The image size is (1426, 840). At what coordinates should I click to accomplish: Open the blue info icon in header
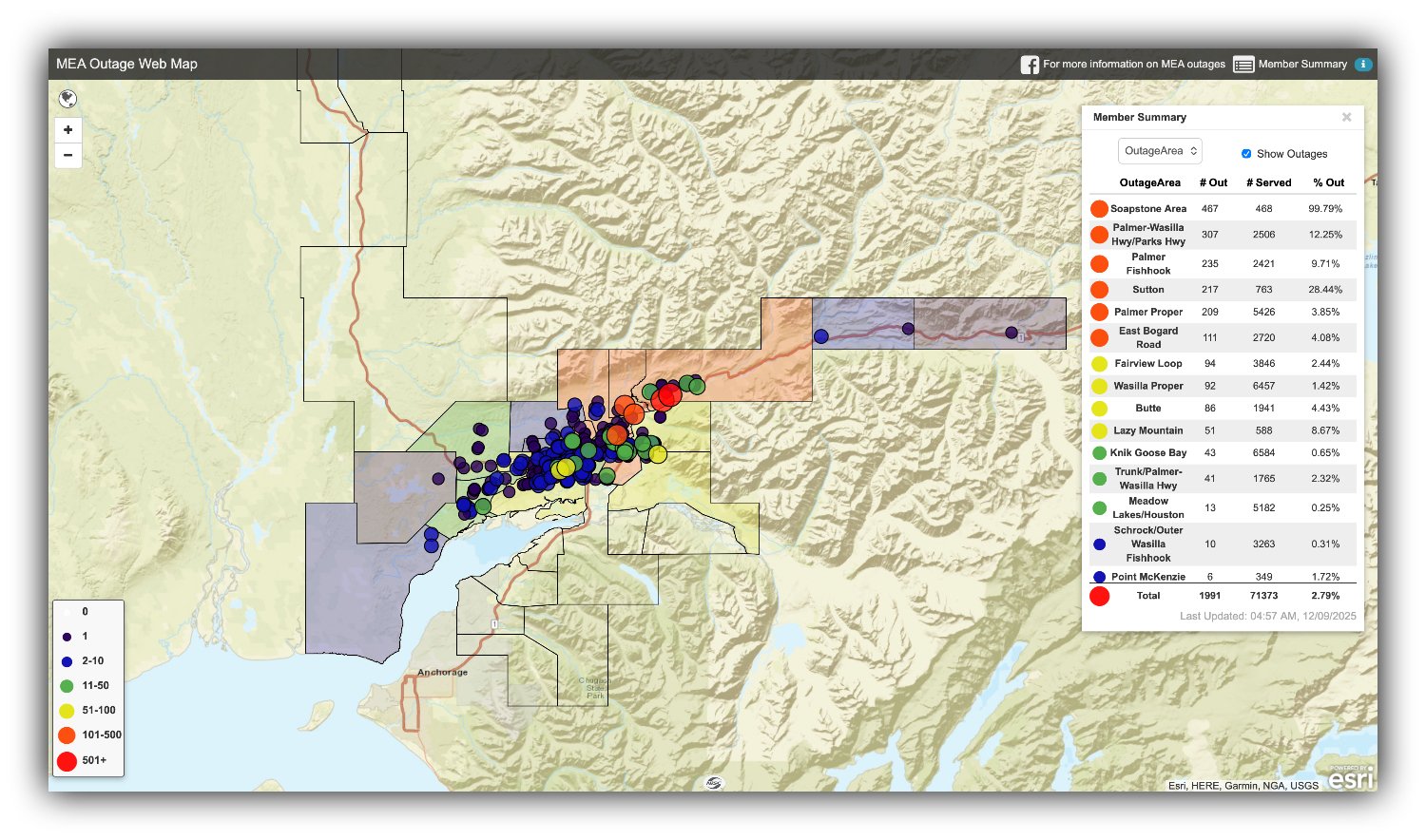[x=1363, y=65]
